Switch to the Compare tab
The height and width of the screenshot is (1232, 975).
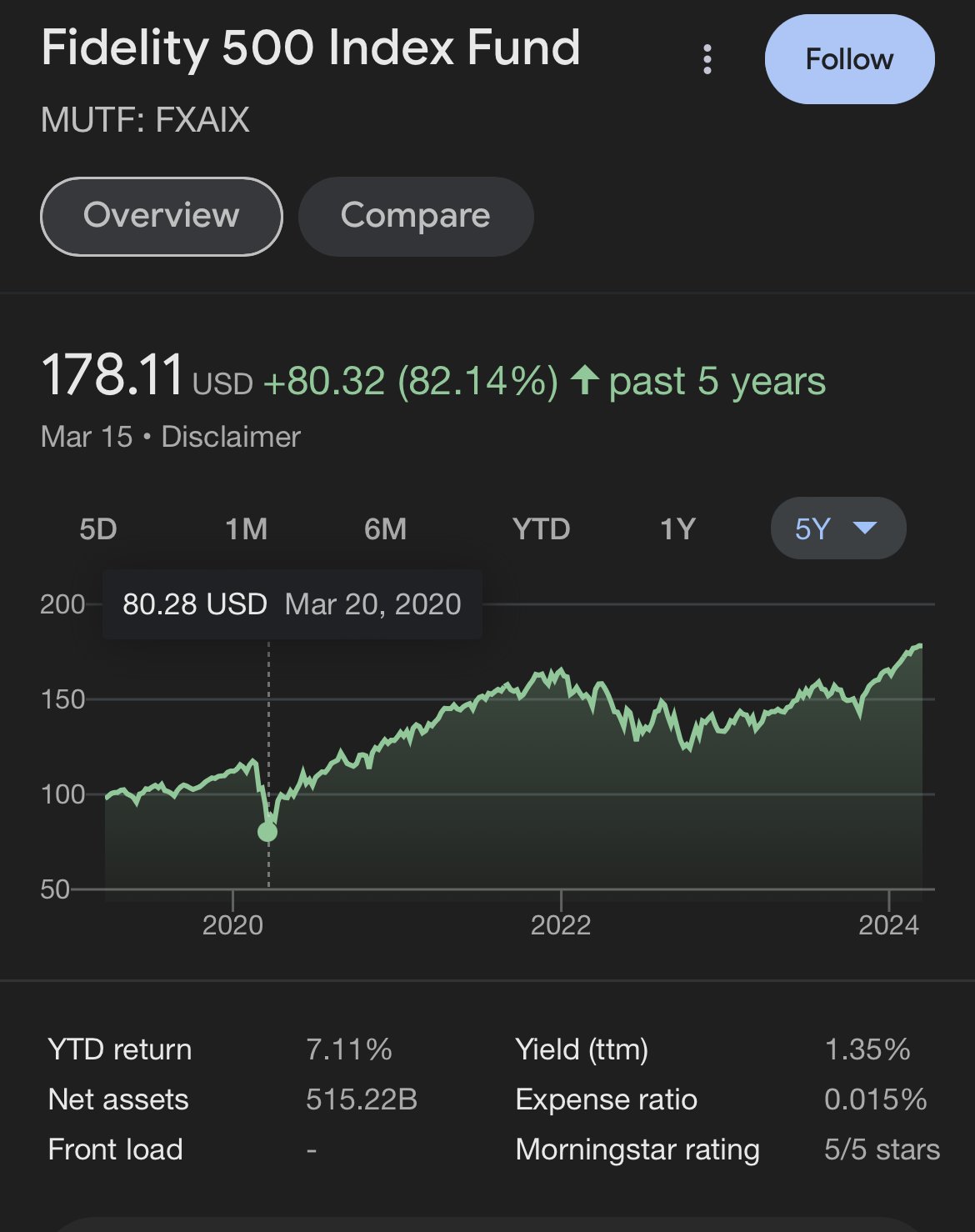coord(416,216)
